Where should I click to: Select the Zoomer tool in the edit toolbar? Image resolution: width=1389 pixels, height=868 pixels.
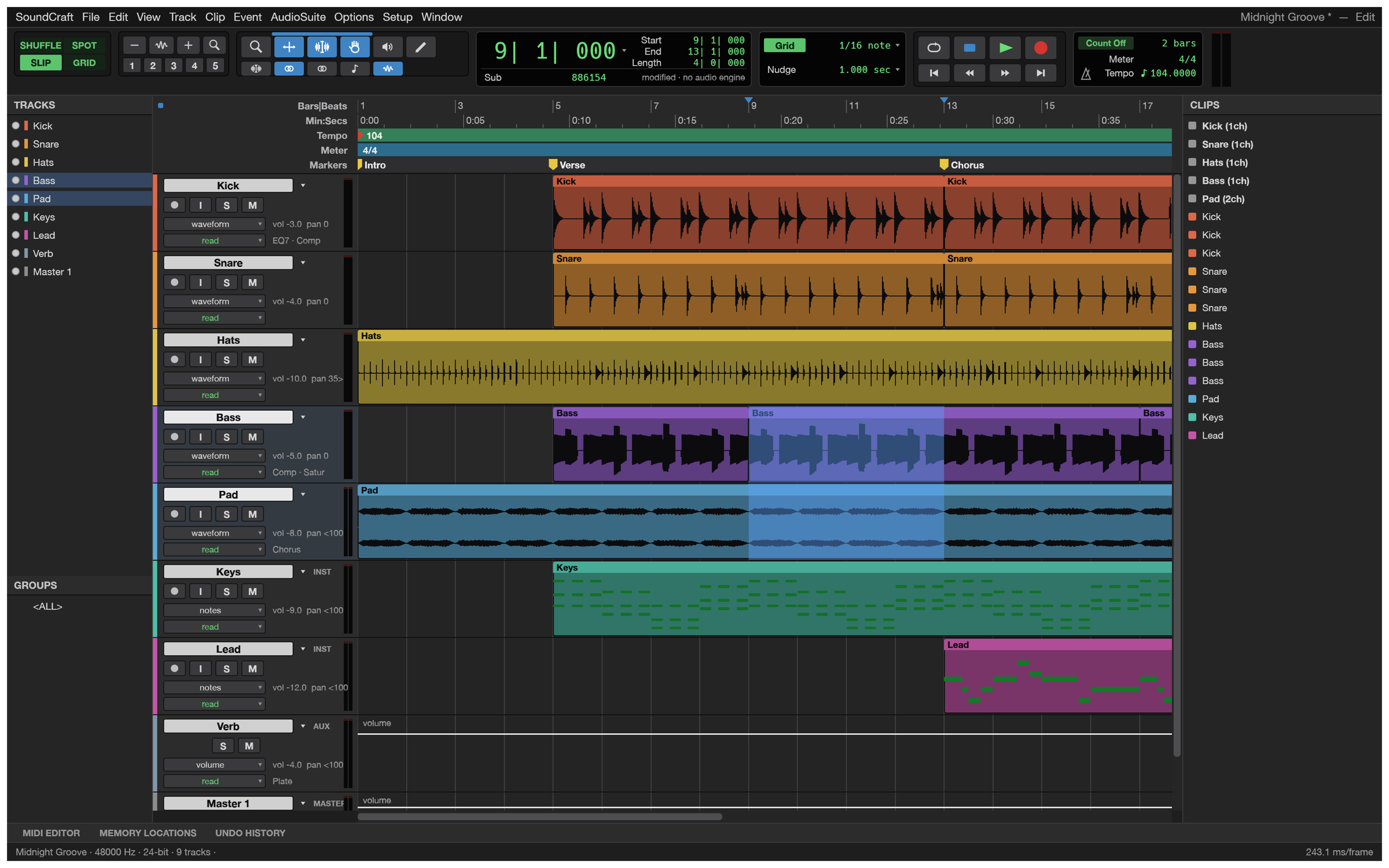(x=255, y=47)
